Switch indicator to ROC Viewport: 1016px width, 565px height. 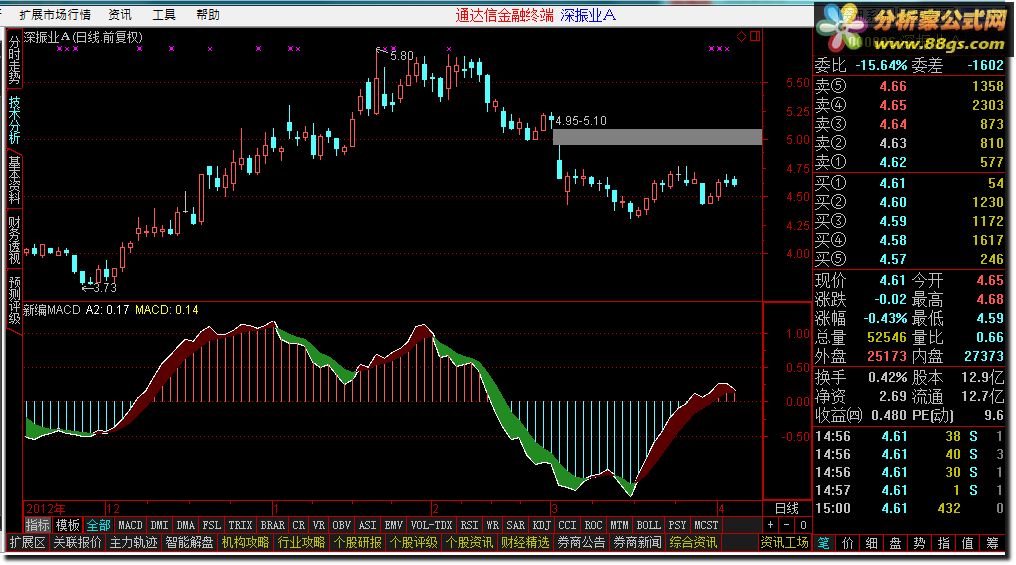click(594, 525)
